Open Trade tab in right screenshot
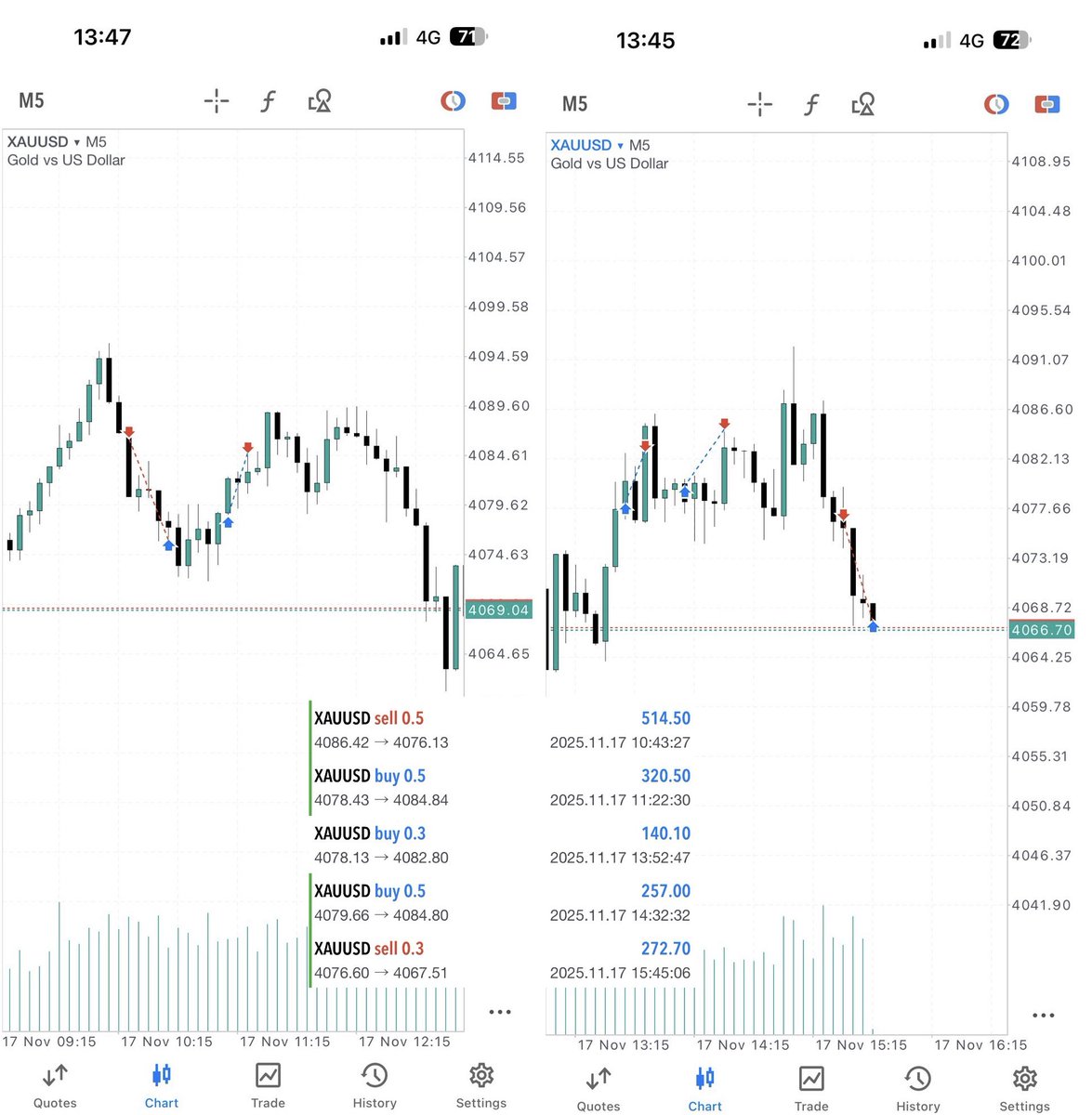This screenshot has height=1115, width=1092. coord(811,1090)
